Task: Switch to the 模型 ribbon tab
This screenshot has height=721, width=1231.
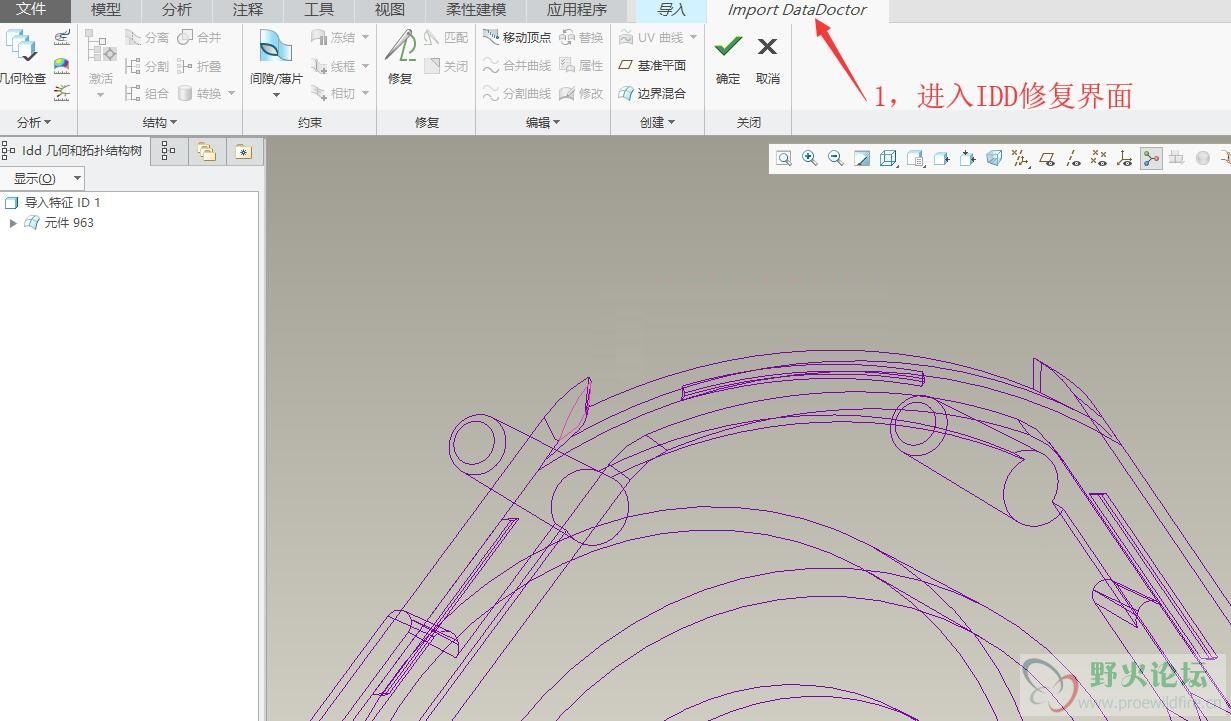Action: [106, 10]
